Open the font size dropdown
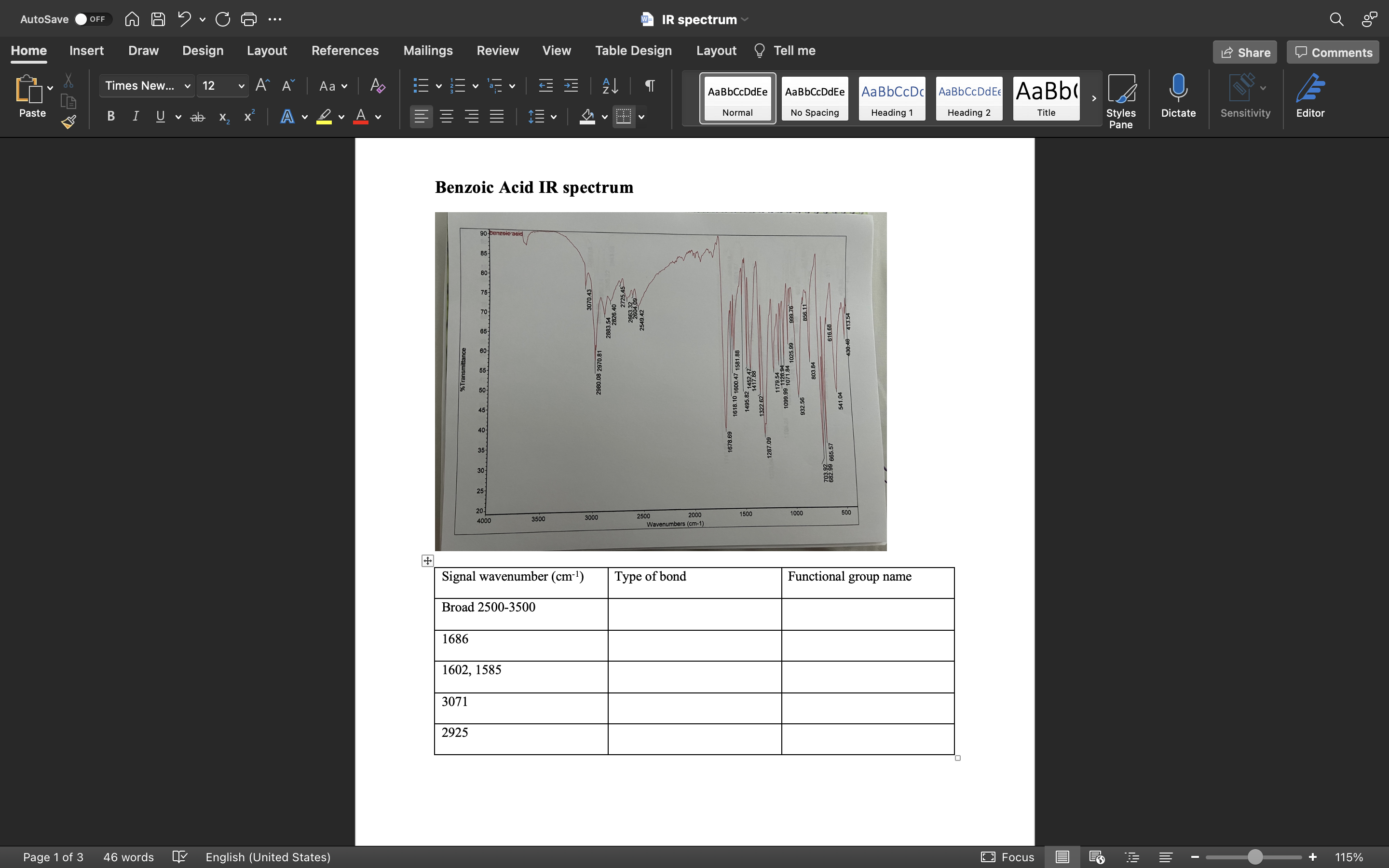The image size is (1389, 868). pyautogui.click(x=242, y=85)
